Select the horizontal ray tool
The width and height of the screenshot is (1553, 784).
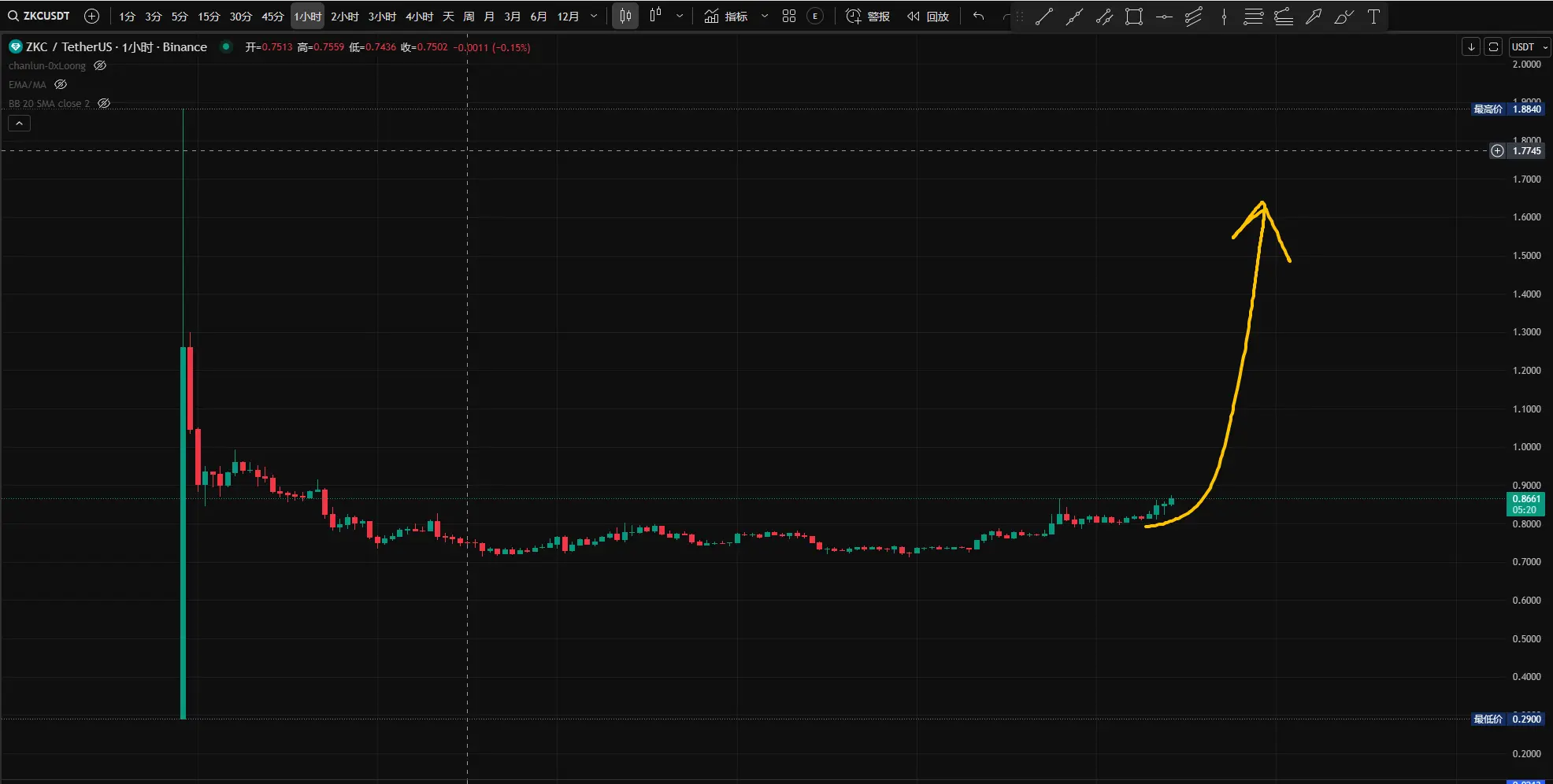(1164, 17)
